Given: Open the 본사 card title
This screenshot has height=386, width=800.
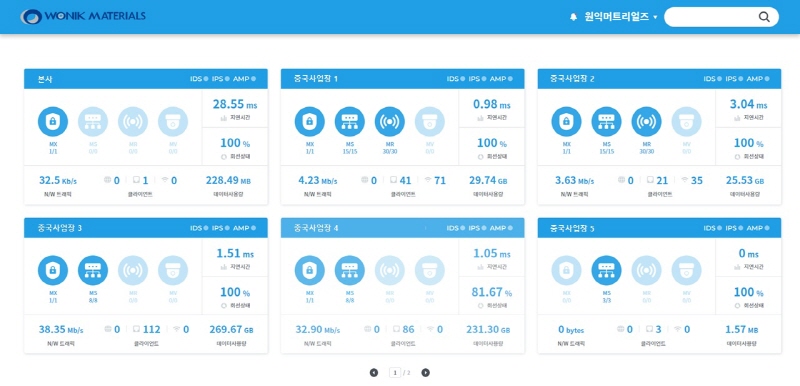Looking at the screenshot, I should pyautogui.click(x=44, y=79).
